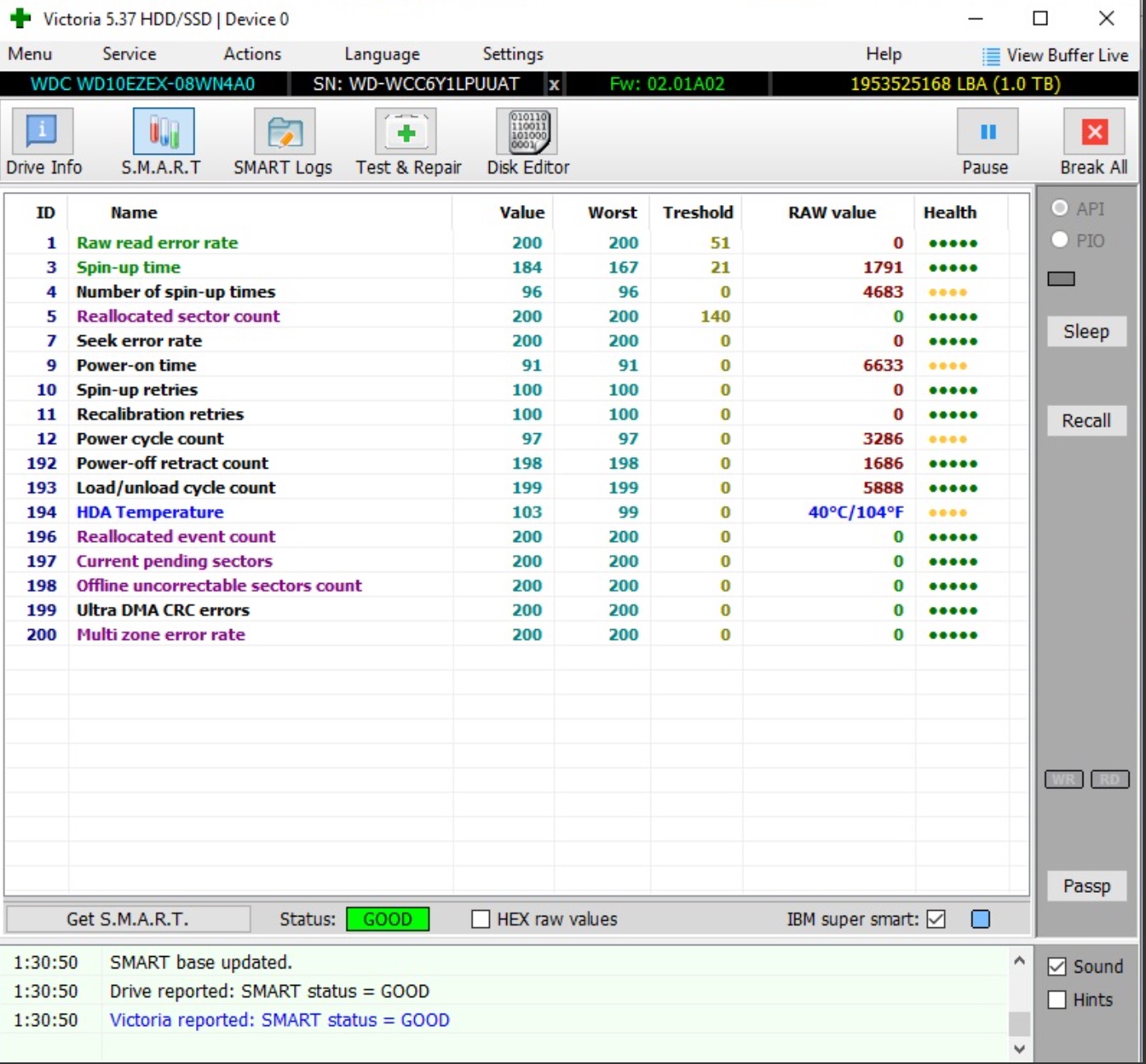
Task: Open the Service menu
Action: 129,54
